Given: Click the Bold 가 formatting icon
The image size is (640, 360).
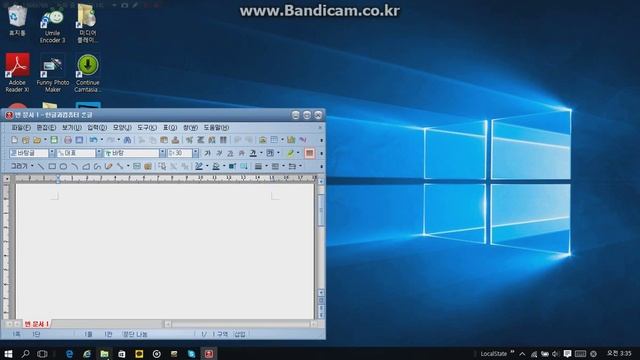Looking at the screenshot, I should (207, 153).
